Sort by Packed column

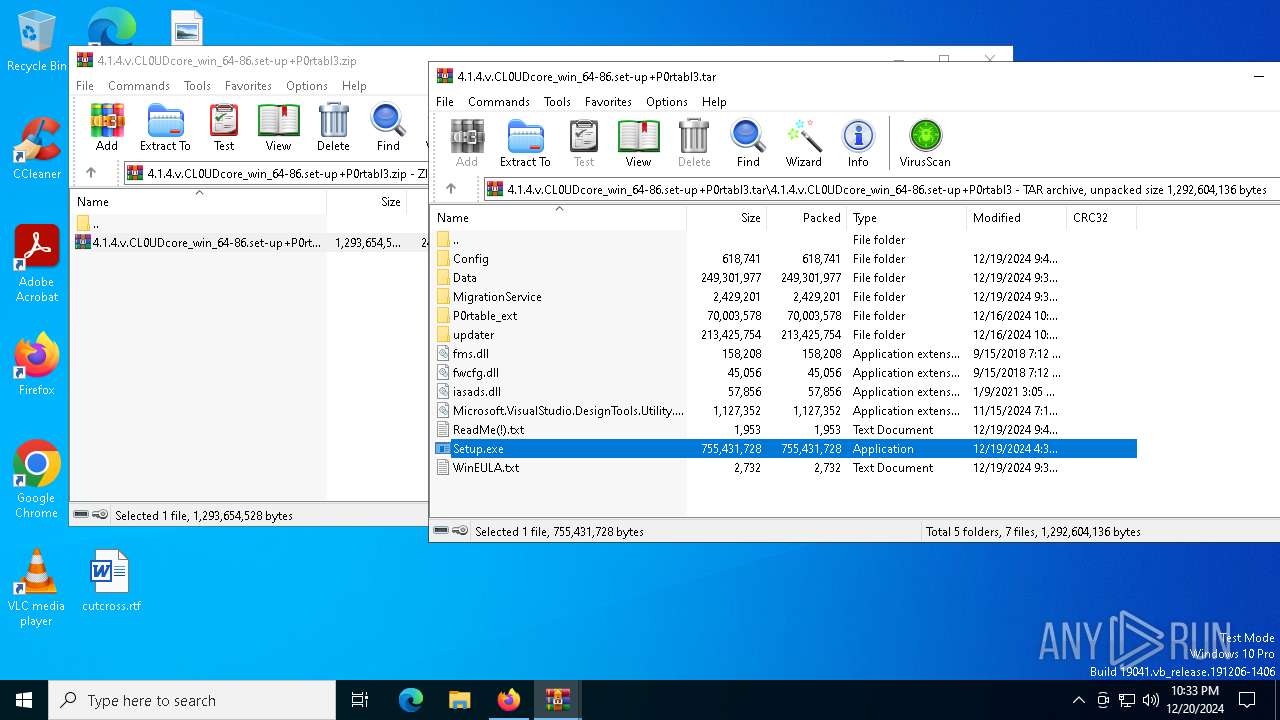[x=807, y=218]
